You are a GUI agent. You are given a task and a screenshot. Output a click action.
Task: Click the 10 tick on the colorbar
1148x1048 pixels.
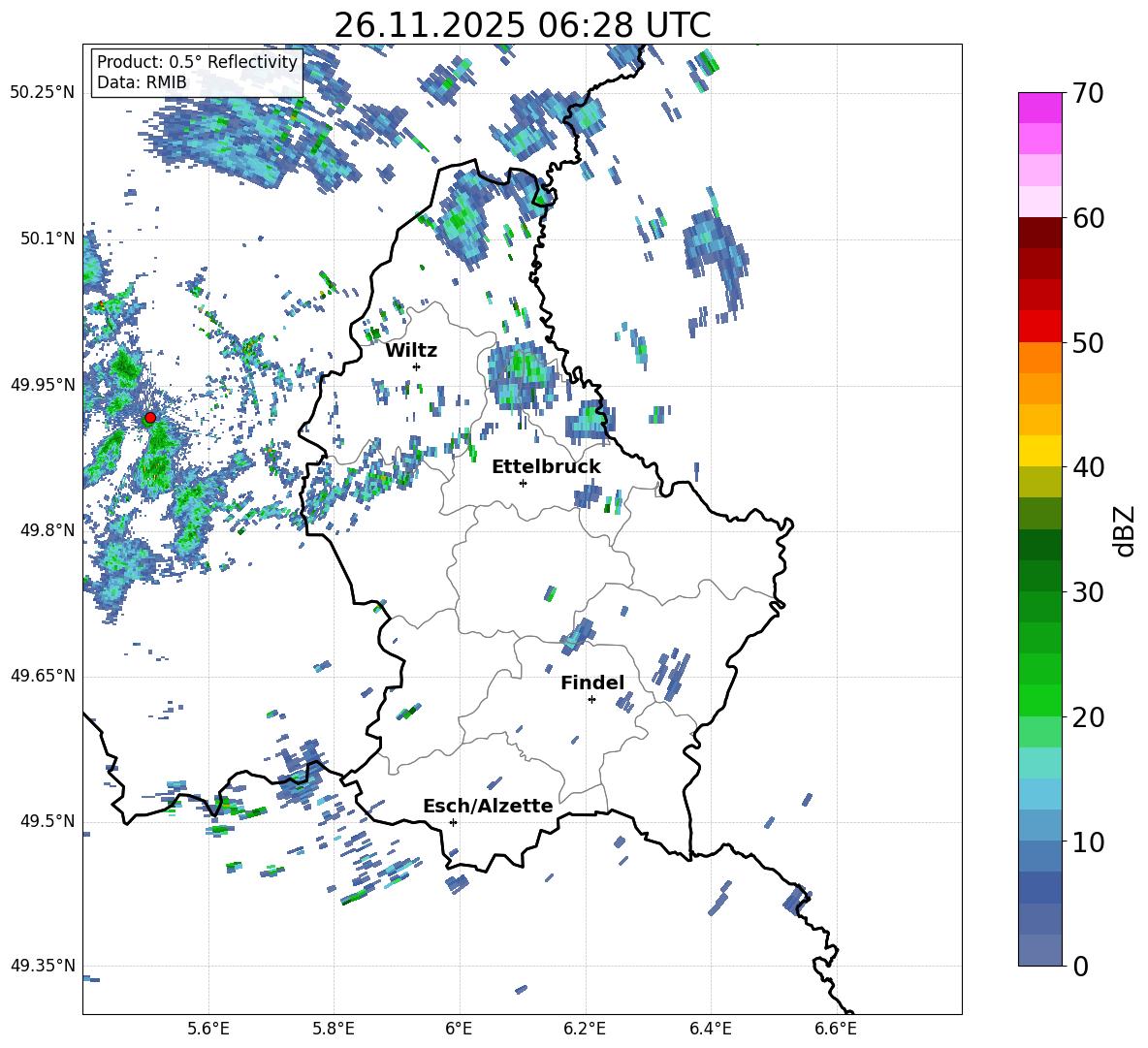[x=1088, y=842]
